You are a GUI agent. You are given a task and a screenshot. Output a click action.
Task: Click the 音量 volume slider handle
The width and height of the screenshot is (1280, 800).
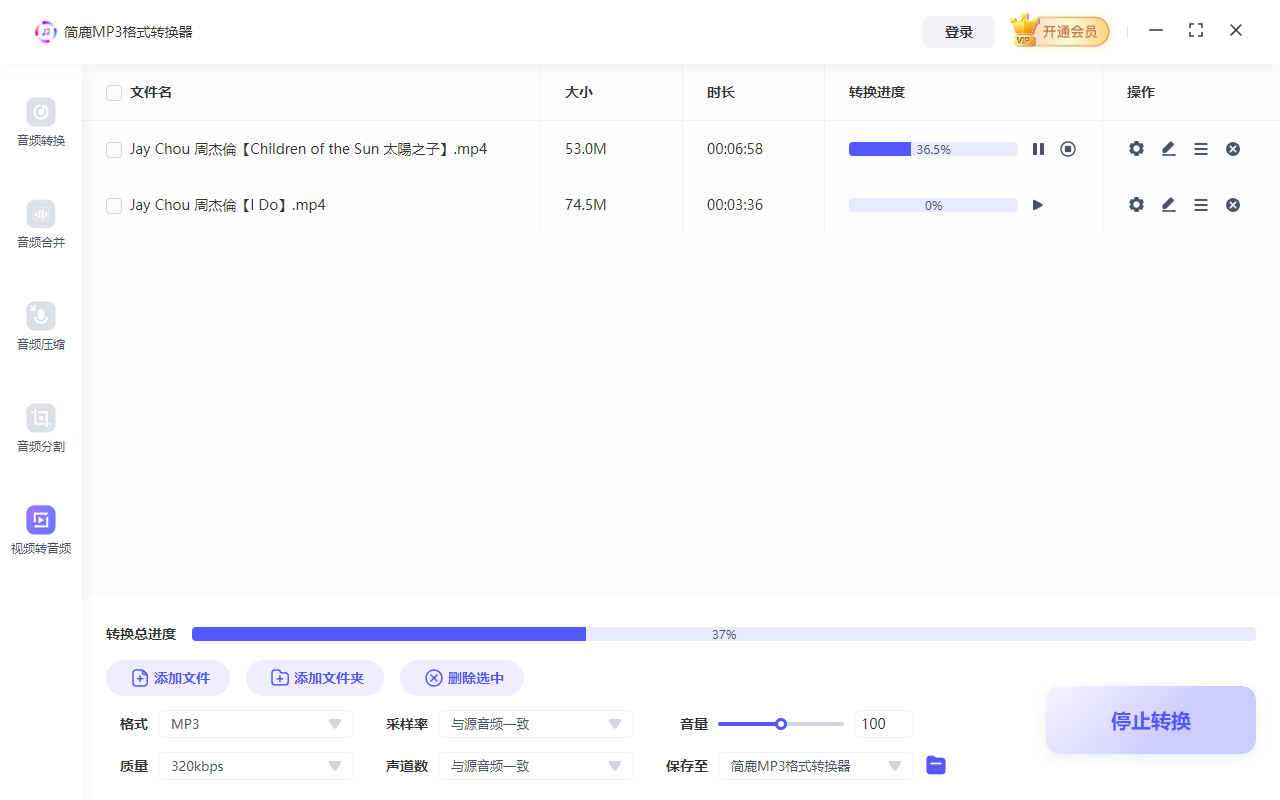[781, 724]
